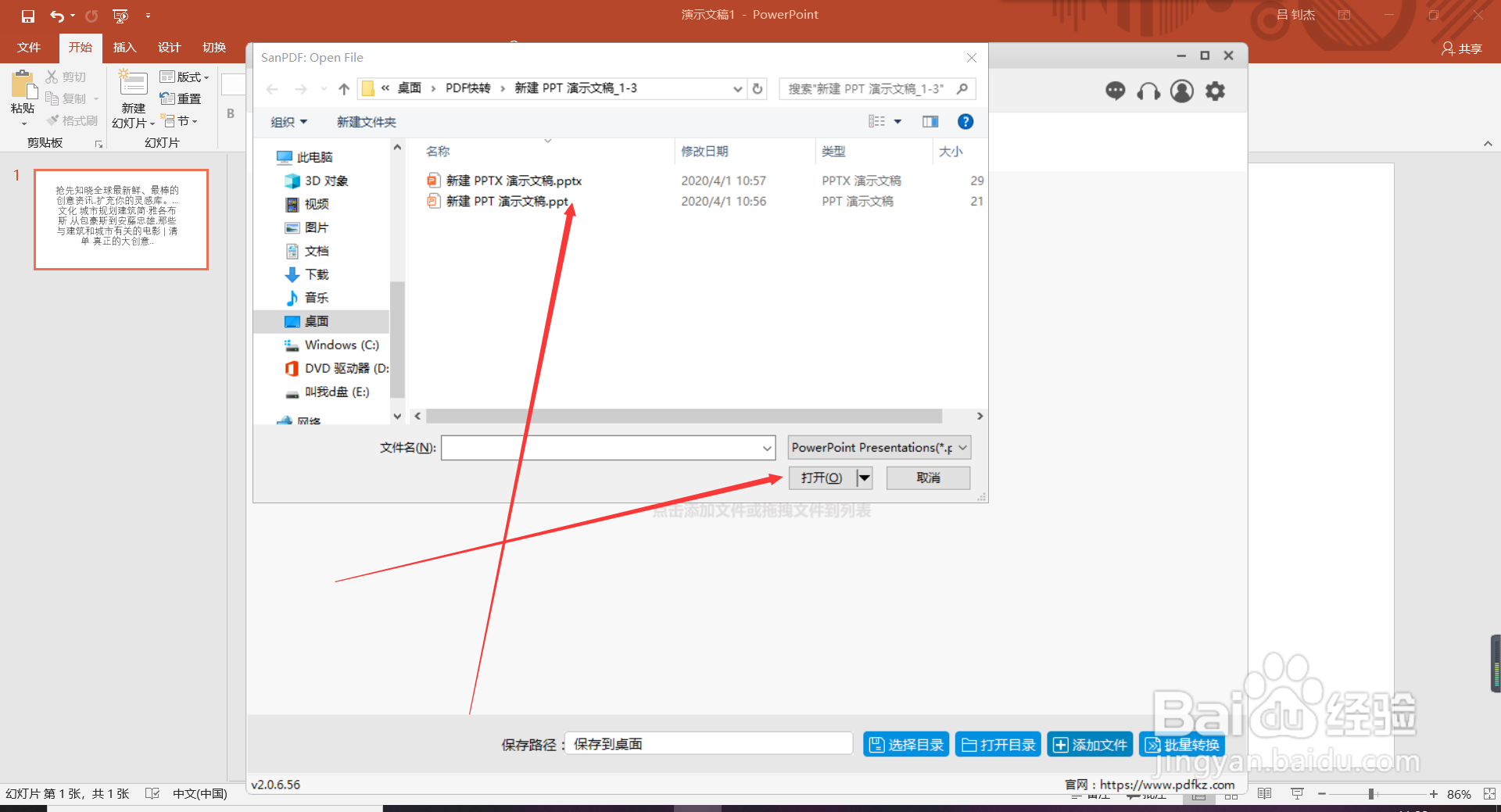Open the Layout (版式) dropdown
The width and height of the screenshot is (1501, 812).
click(184, 77)
